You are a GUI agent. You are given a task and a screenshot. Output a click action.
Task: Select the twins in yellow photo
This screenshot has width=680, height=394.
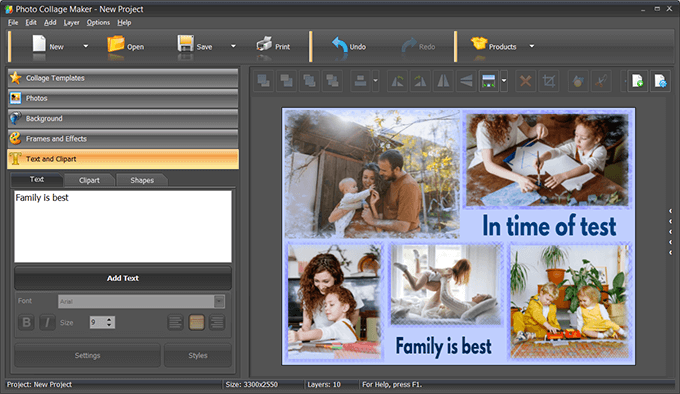(570, 301)
